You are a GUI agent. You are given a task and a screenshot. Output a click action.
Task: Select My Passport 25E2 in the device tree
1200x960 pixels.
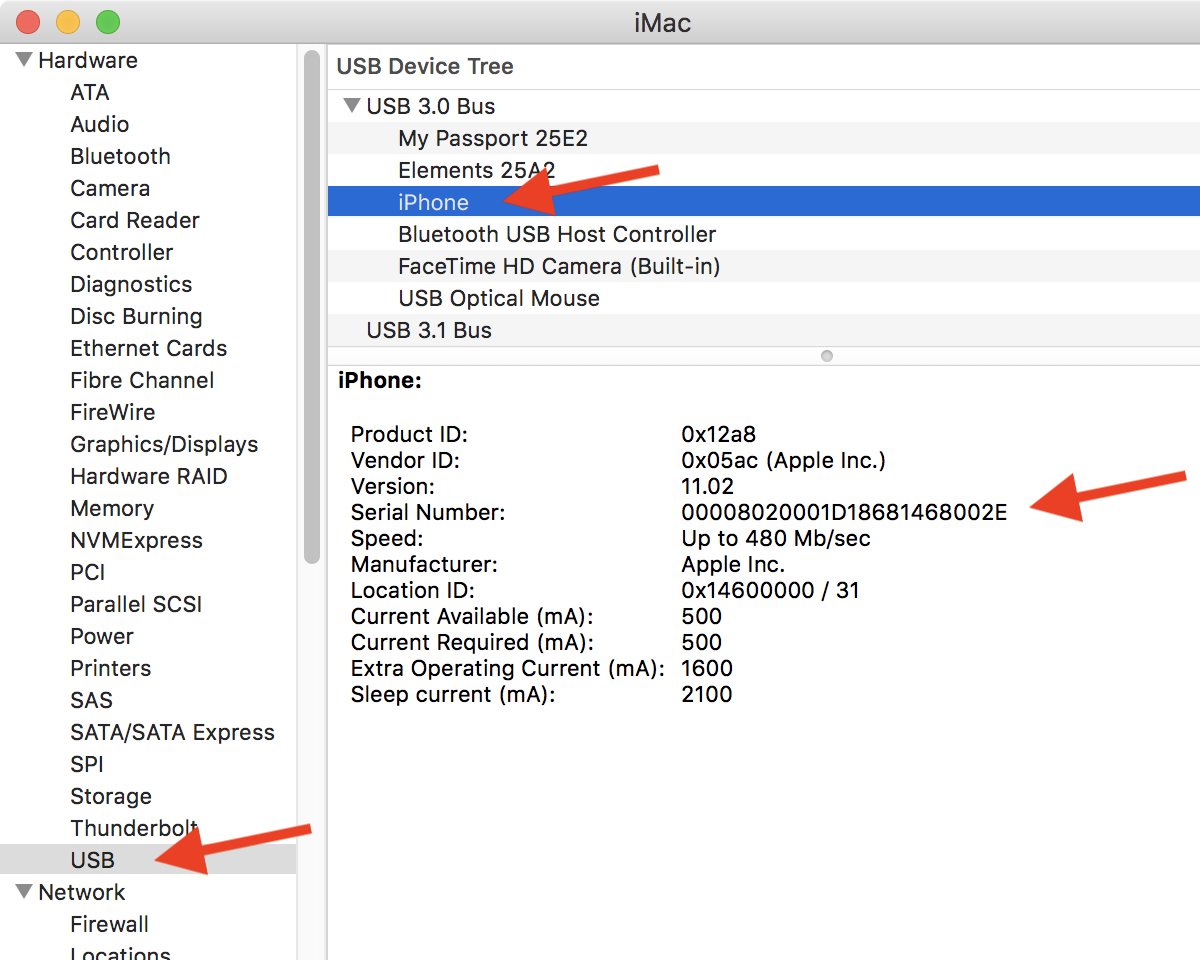point(492,138)
